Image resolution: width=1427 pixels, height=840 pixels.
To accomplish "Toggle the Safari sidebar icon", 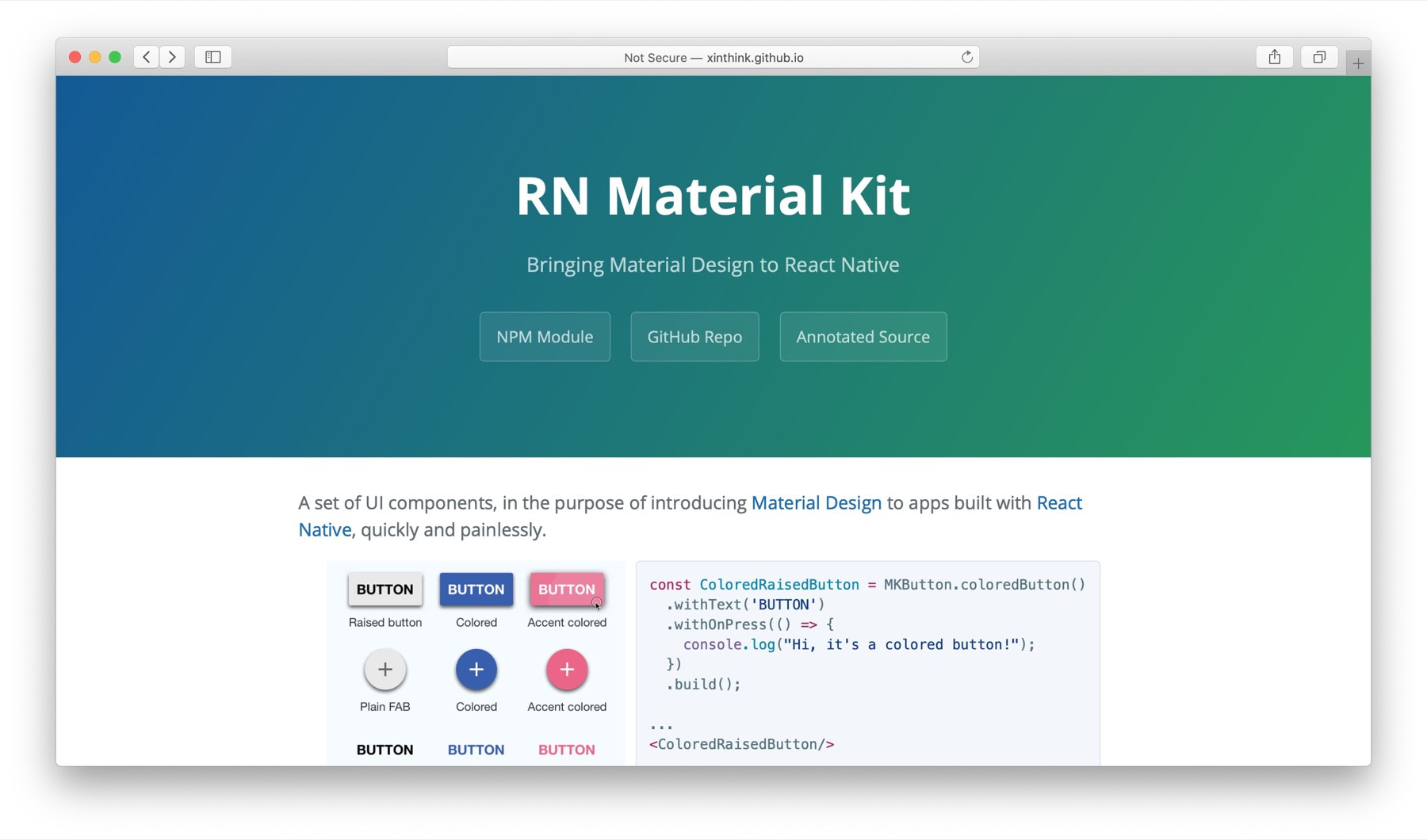I will coord(213,57).
